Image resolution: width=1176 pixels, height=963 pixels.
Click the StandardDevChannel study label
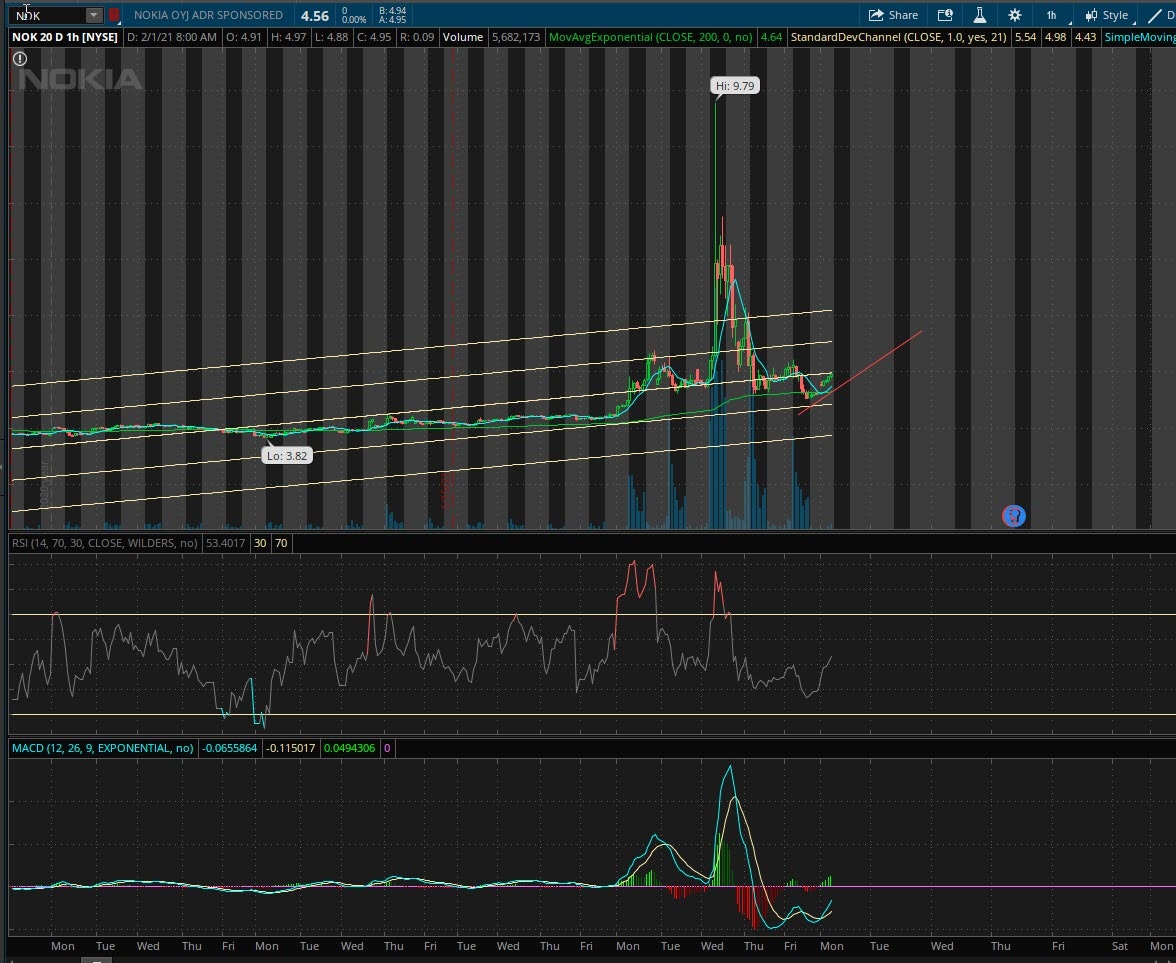tap(898, 37)
